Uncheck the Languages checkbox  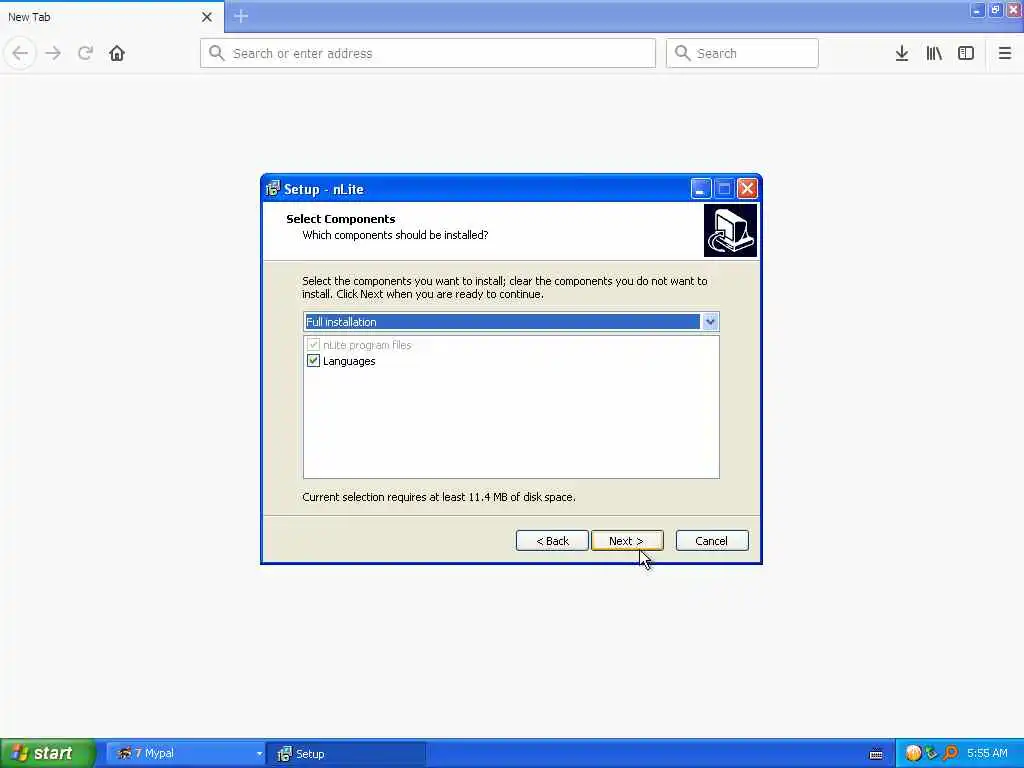point(313,360)
